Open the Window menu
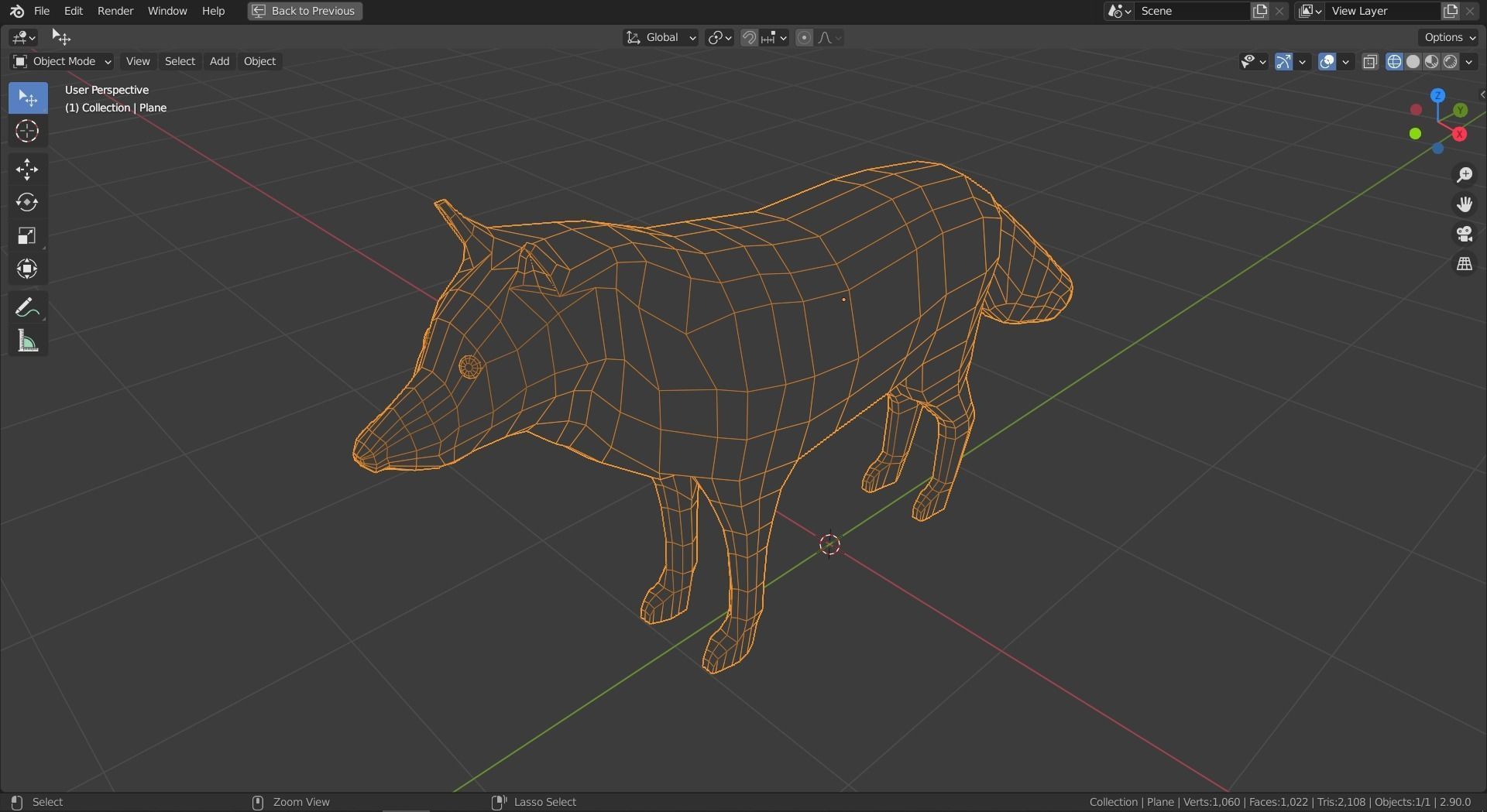 click(167, 11)
